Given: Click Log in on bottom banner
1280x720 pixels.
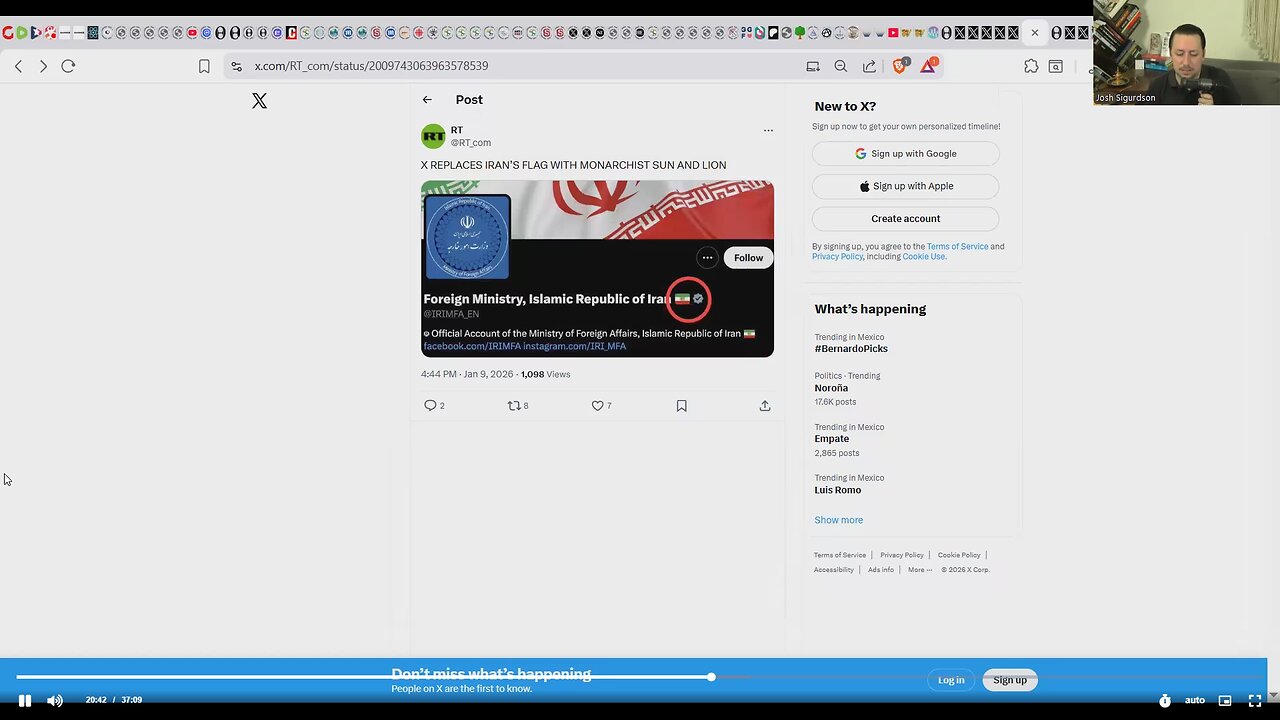Looking at the screenshot, I should pos(951,680).
